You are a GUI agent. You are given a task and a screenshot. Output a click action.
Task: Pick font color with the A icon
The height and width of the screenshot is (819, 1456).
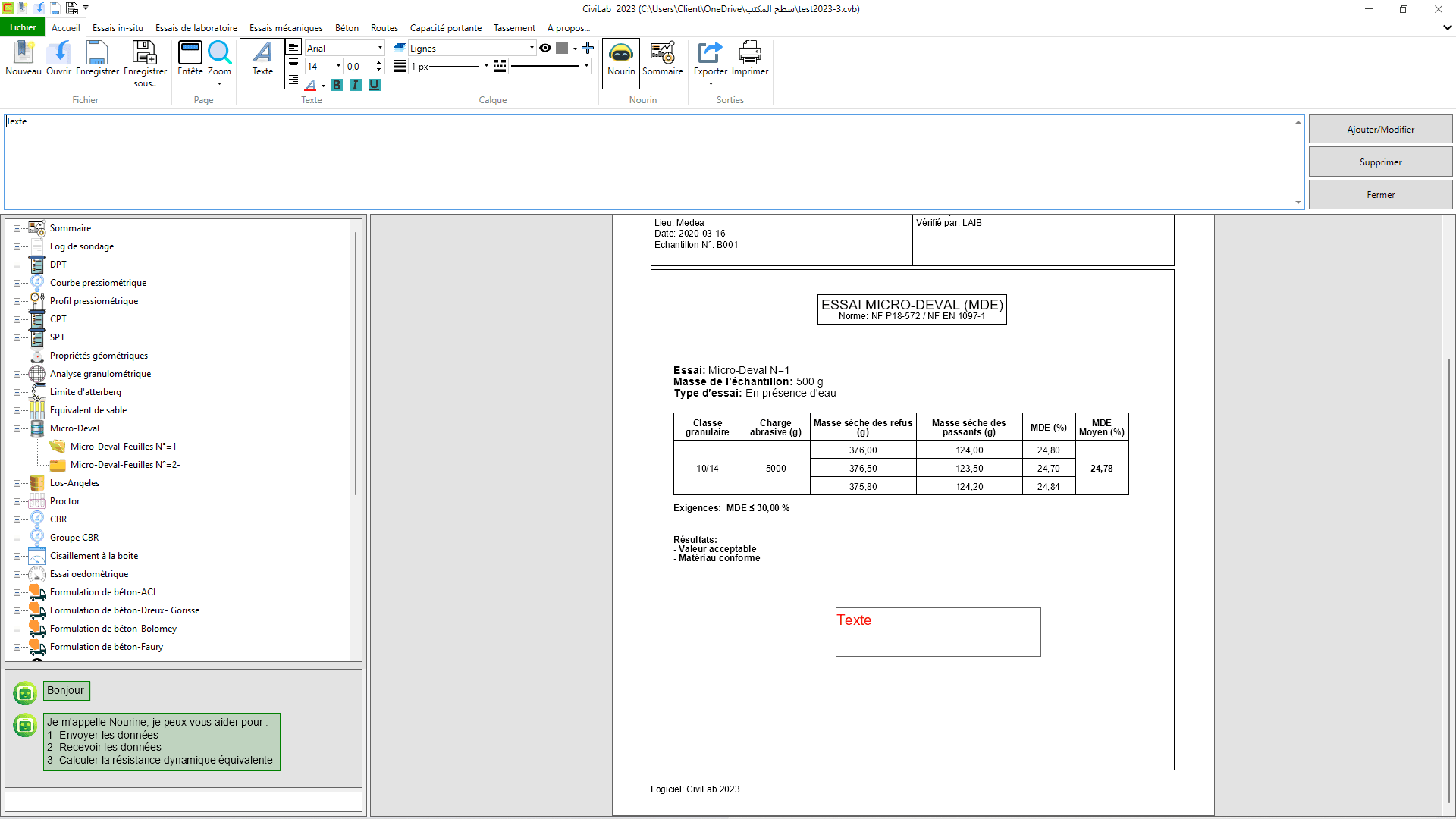coord(311,85)
